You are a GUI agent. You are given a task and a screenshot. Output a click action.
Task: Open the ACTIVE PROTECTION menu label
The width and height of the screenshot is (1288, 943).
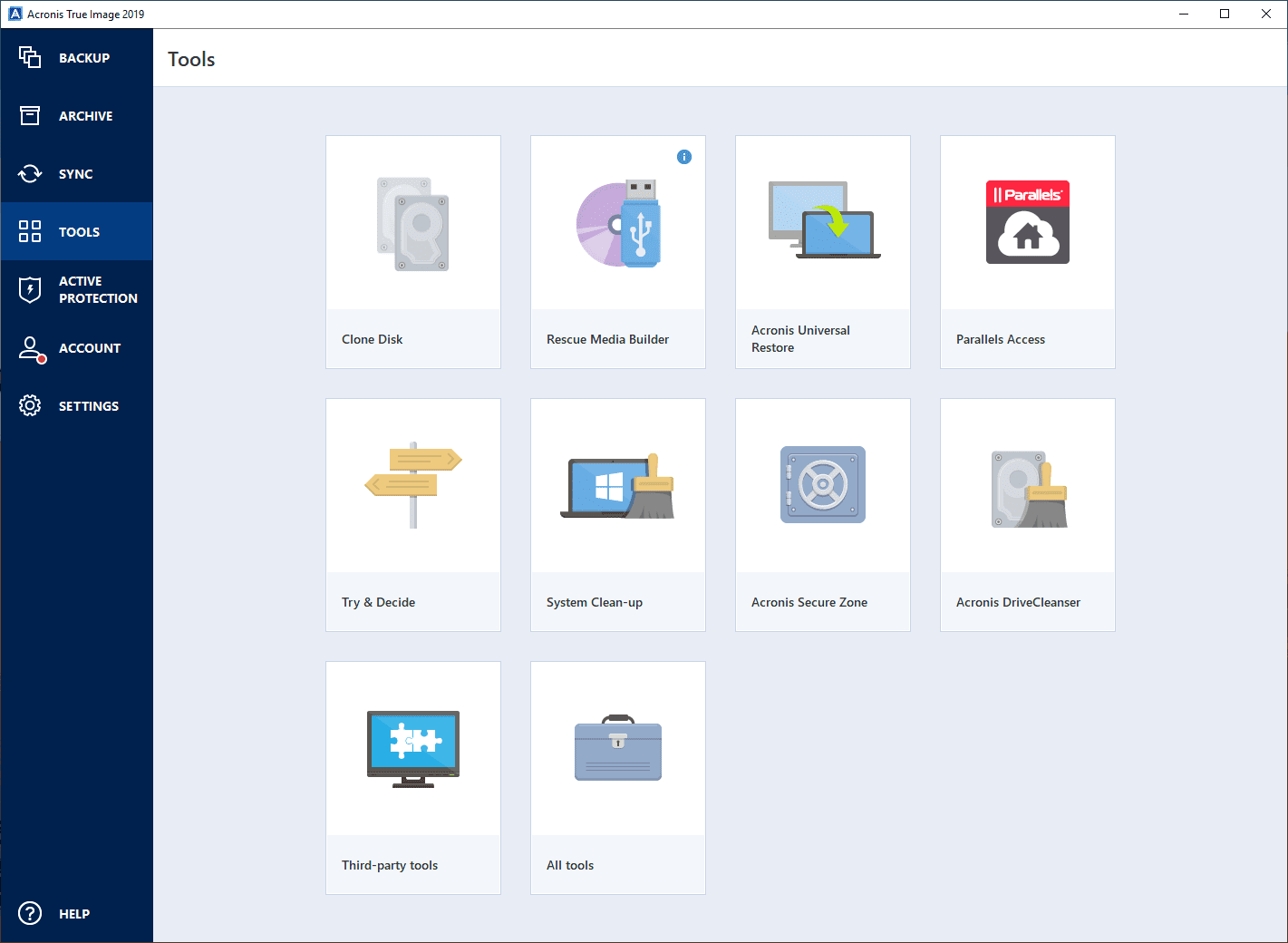point(98,289)
